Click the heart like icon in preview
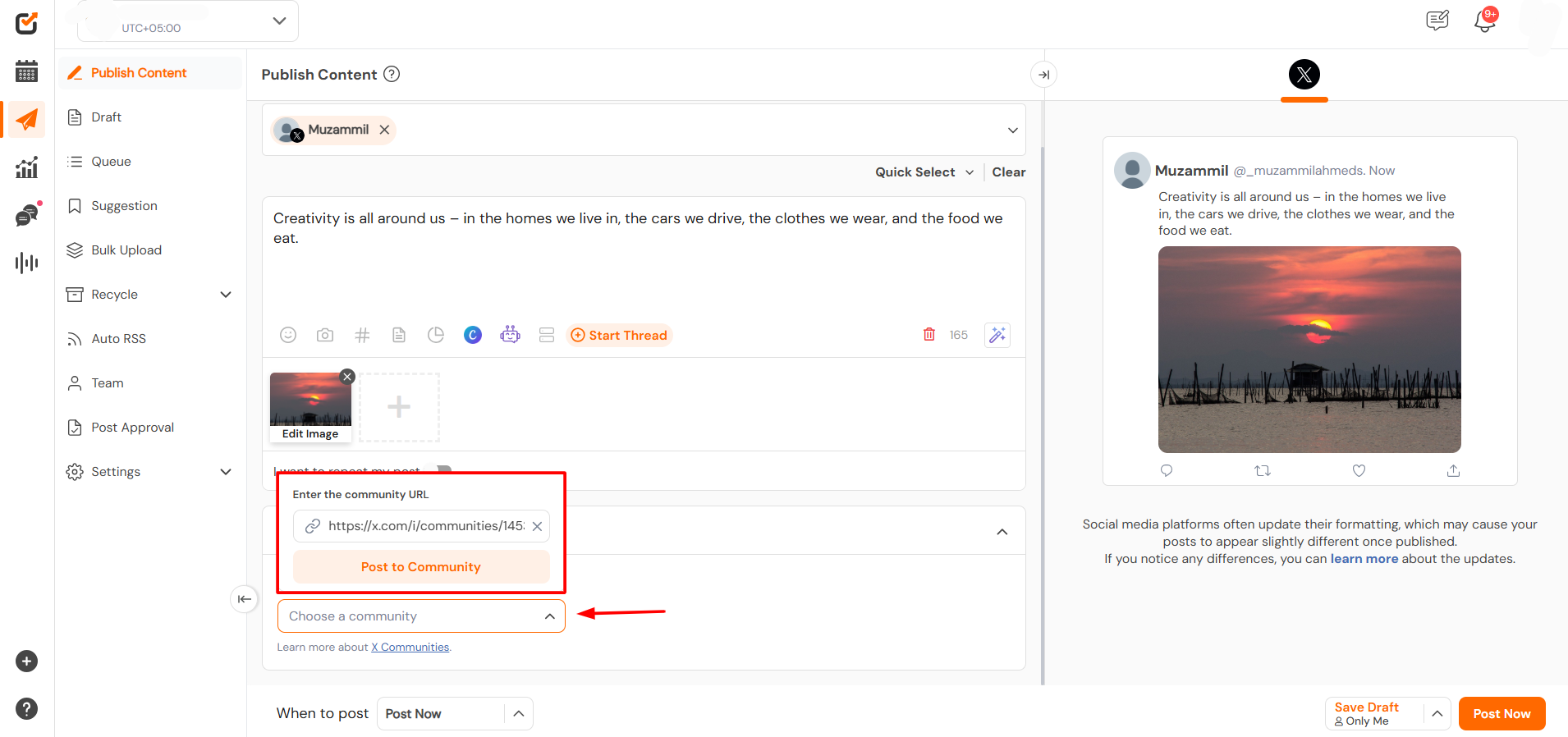 tap(1359, 470)
